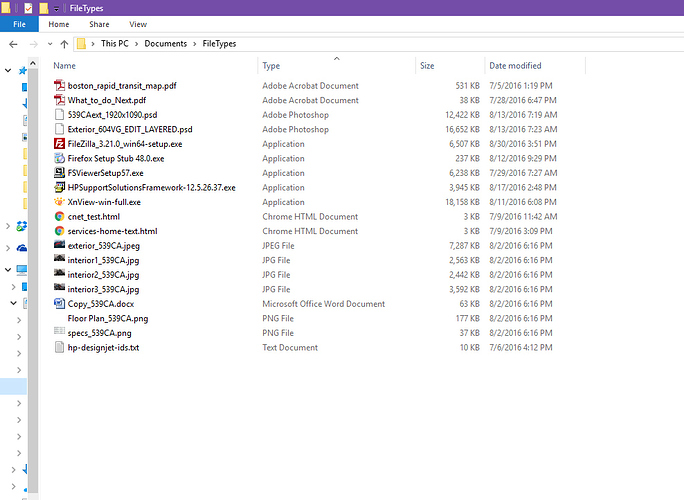
Task: Navigate to This PC breadcrumb
Action: (115, 44)
